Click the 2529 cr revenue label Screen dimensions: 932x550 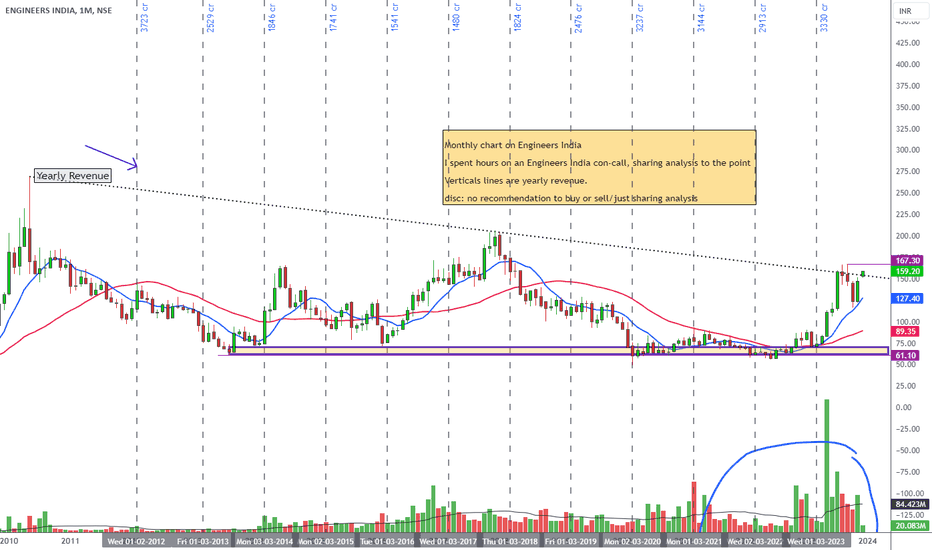click(210, 17)
